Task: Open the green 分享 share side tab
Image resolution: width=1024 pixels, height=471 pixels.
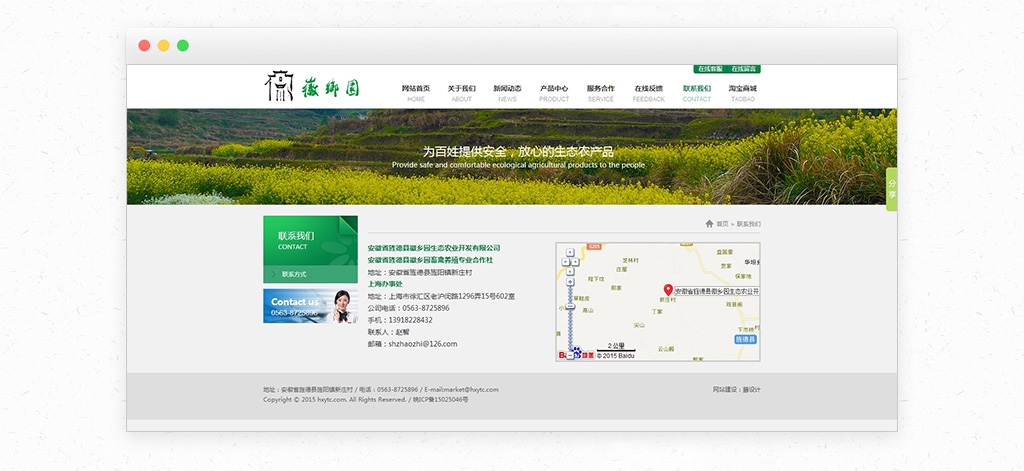Action: [x=891, y=189]
